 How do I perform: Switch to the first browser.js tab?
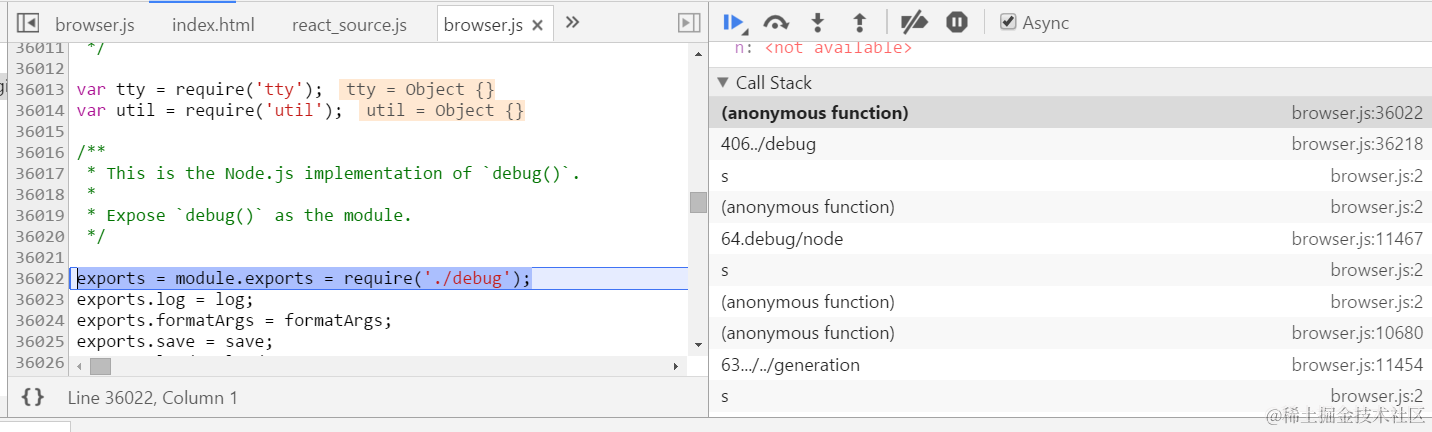point(94,25)
